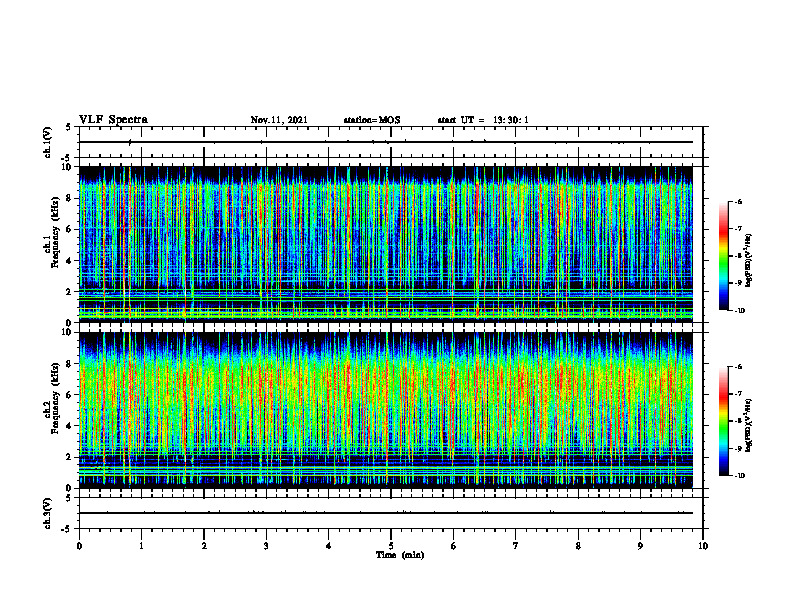Image resolution: width=792 pixels, height=612 pixels.
Task: Click time axis tick label "10"
Action: (703, 546)
